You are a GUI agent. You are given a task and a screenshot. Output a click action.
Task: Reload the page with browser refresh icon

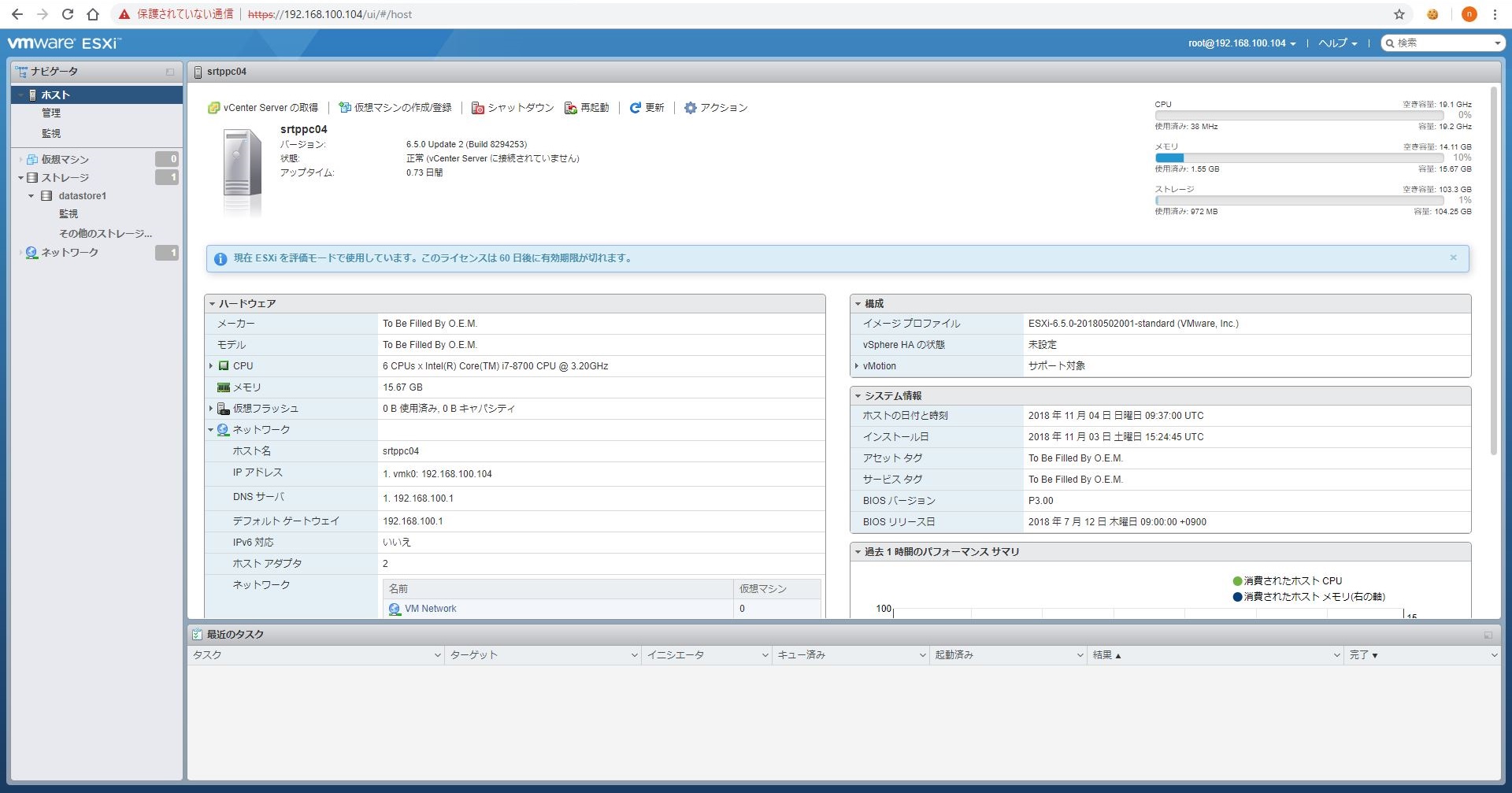coord(68,14)
